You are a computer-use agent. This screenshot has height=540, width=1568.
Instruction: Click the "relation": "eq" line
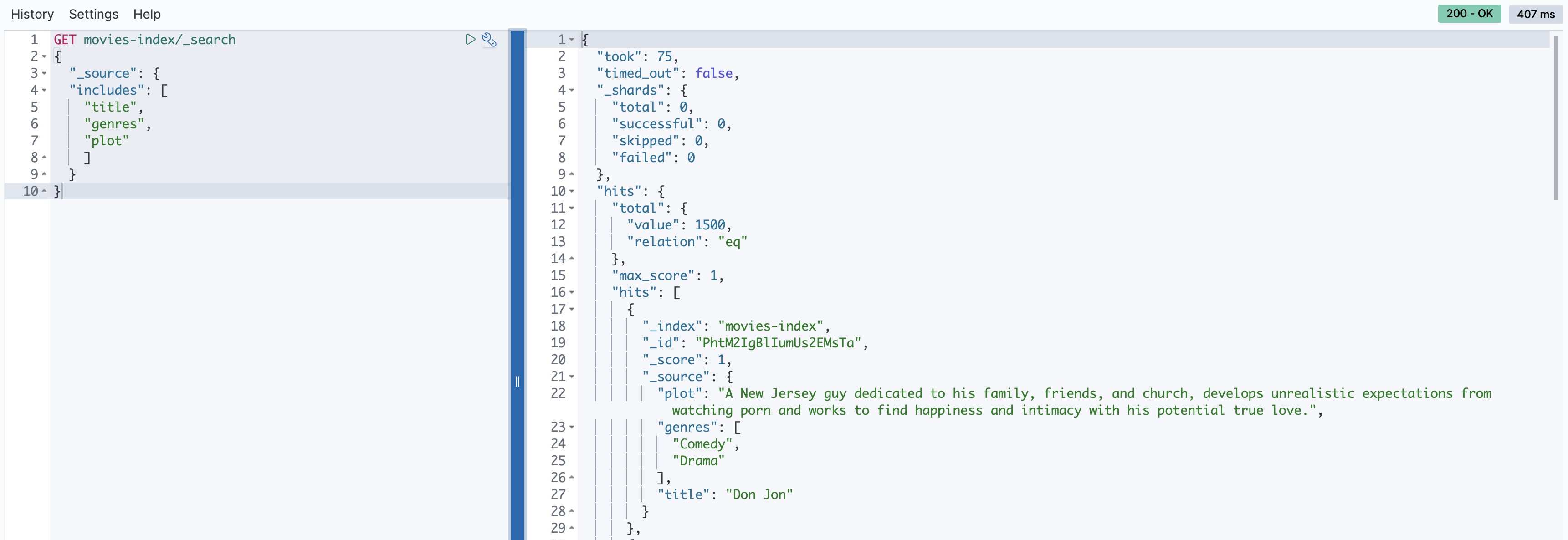(x=687, y=242)
